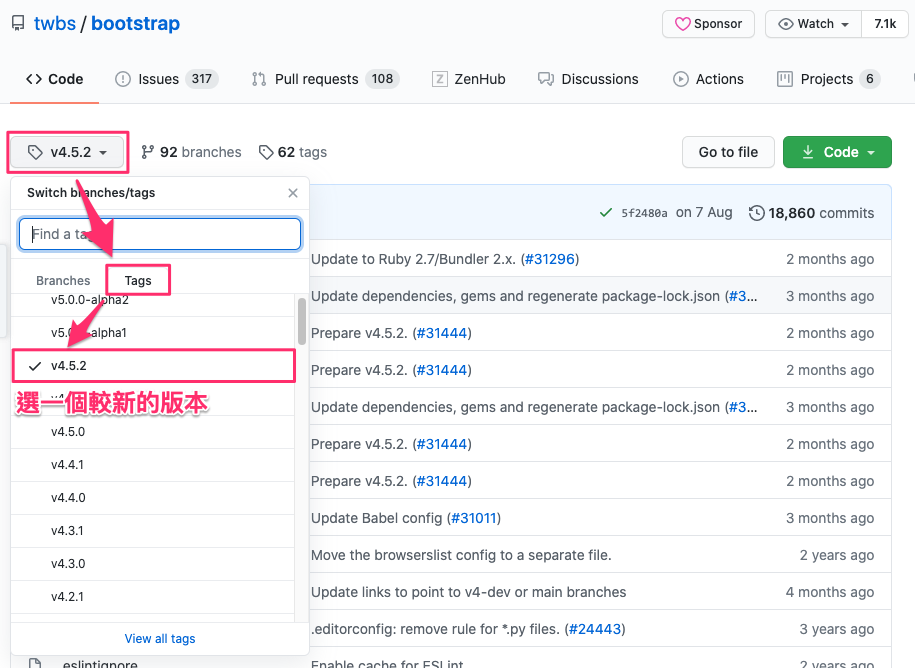
Task: Open commit hash 5f2480a
Action: coord(644,214)
